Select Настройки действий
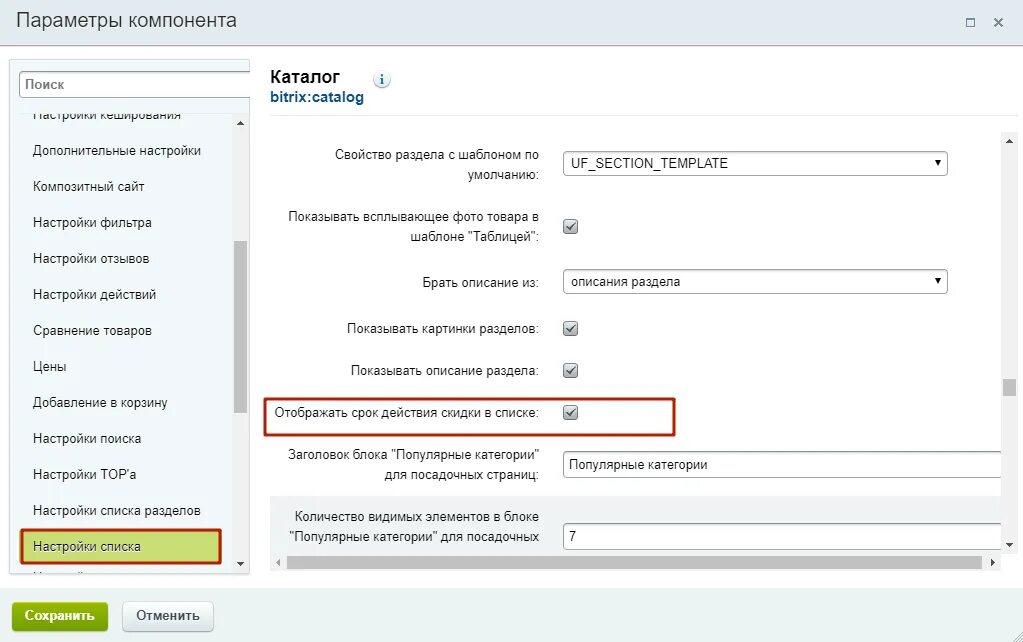Image resolution: width=1023 pixels, height=642 pixels. click(x=95, y=294)
